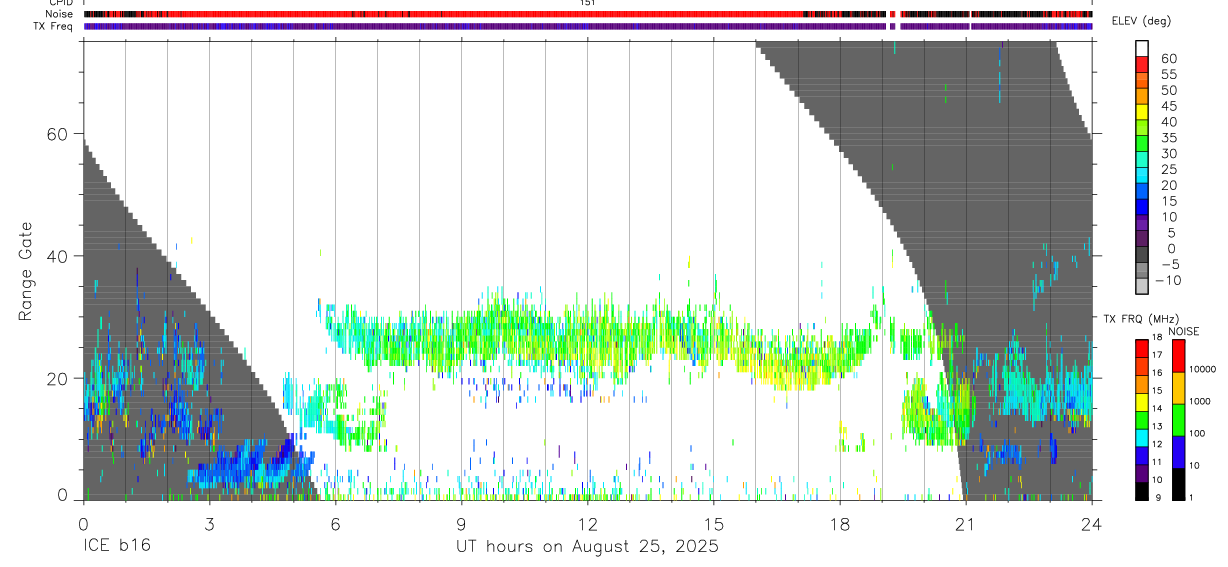Click the 'ELEV (deg)' colorbar title

click(1142, 21)
